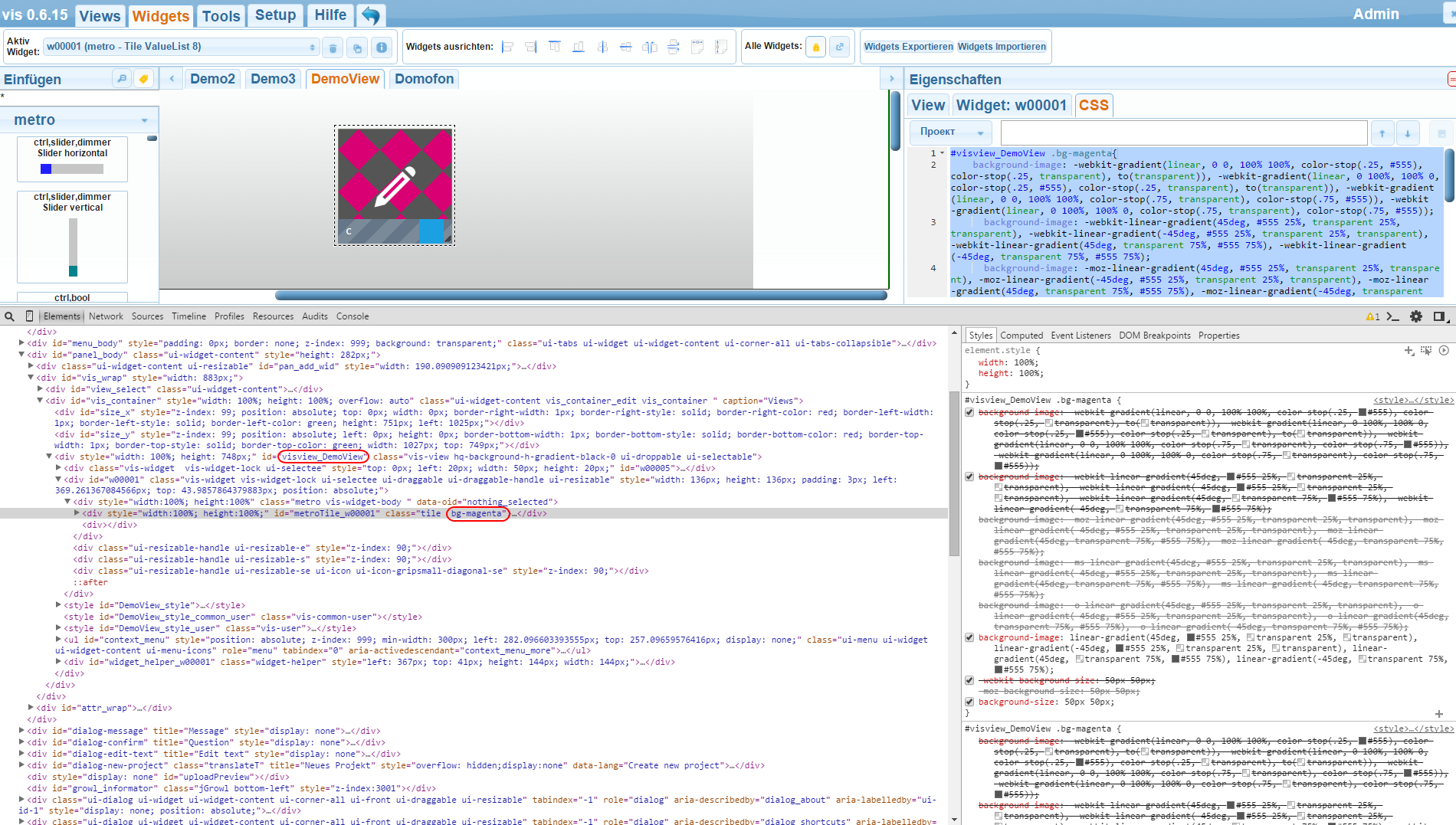Click the New Style Rule plus icon
Viewport: 1456px width, 825px height.
(x=1408, y=350)
